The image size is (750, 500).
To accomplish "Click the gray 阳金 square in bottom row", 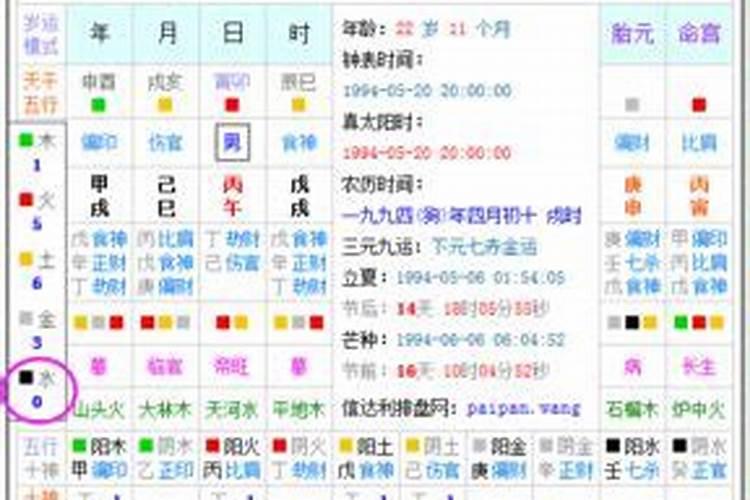I will (479, 446).
